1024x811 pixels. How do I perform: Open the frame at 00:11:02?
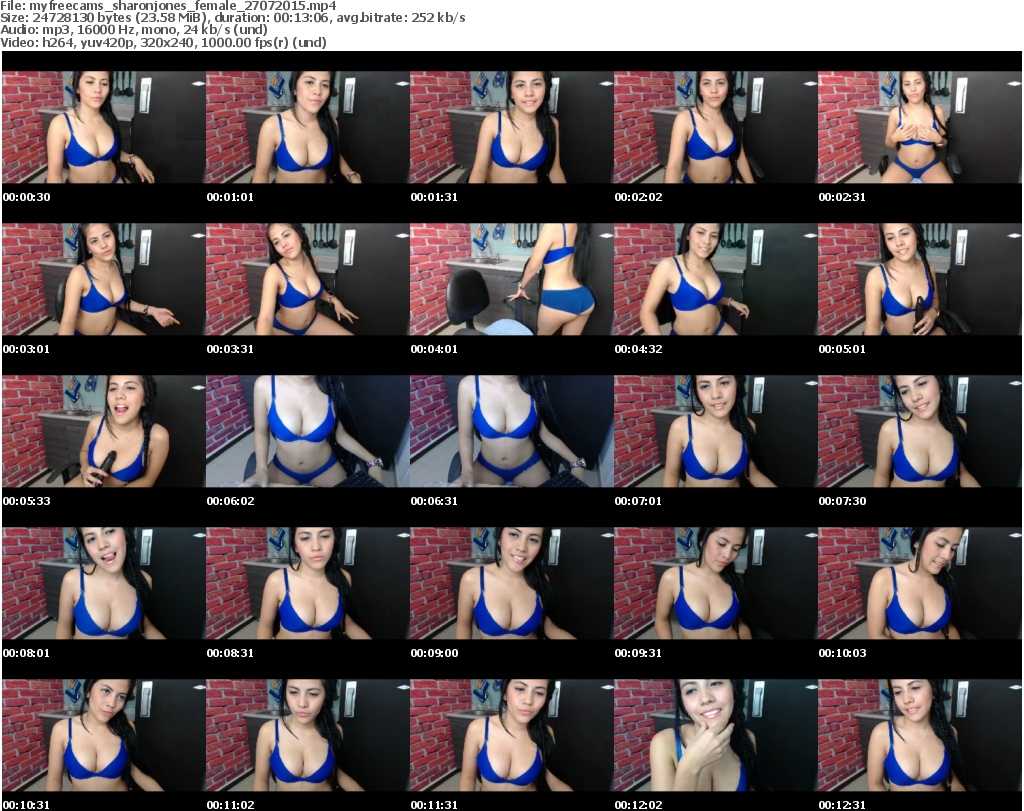(x=308, y=735)
